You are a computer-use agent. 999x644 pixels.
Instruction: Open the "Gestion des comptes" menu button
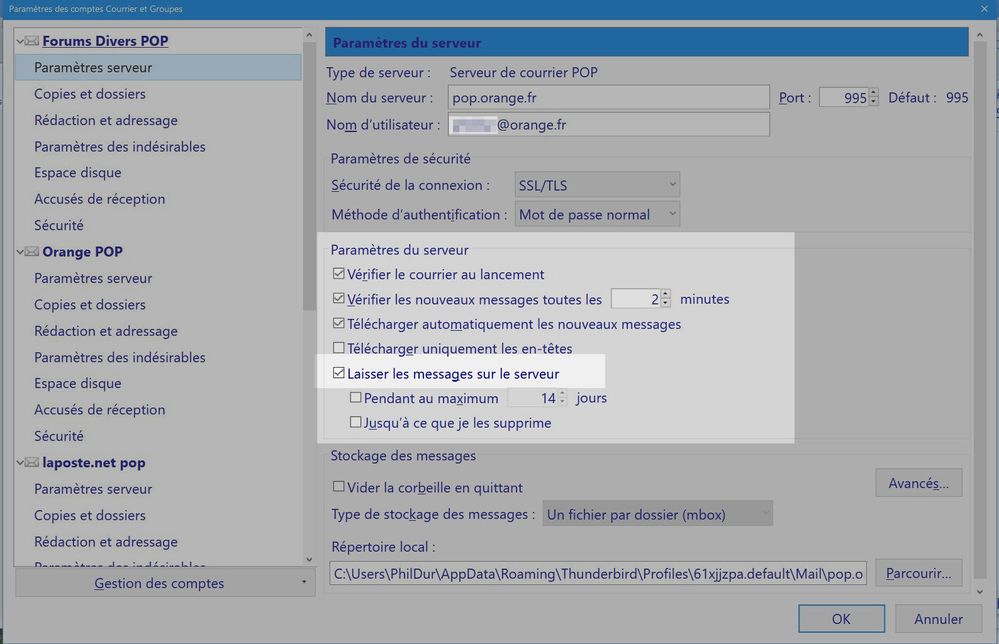pos(160,583)
